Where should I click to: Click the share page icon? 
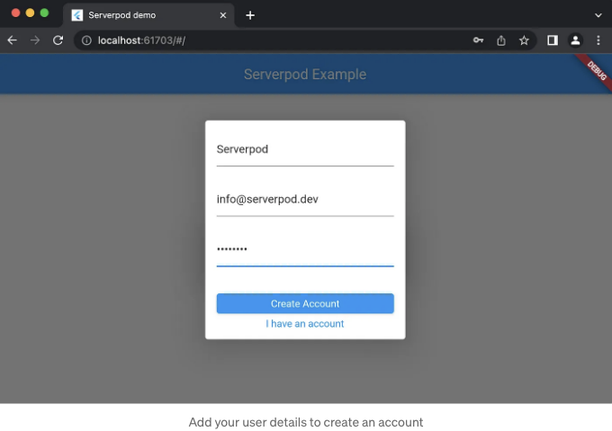click(501, 40)
